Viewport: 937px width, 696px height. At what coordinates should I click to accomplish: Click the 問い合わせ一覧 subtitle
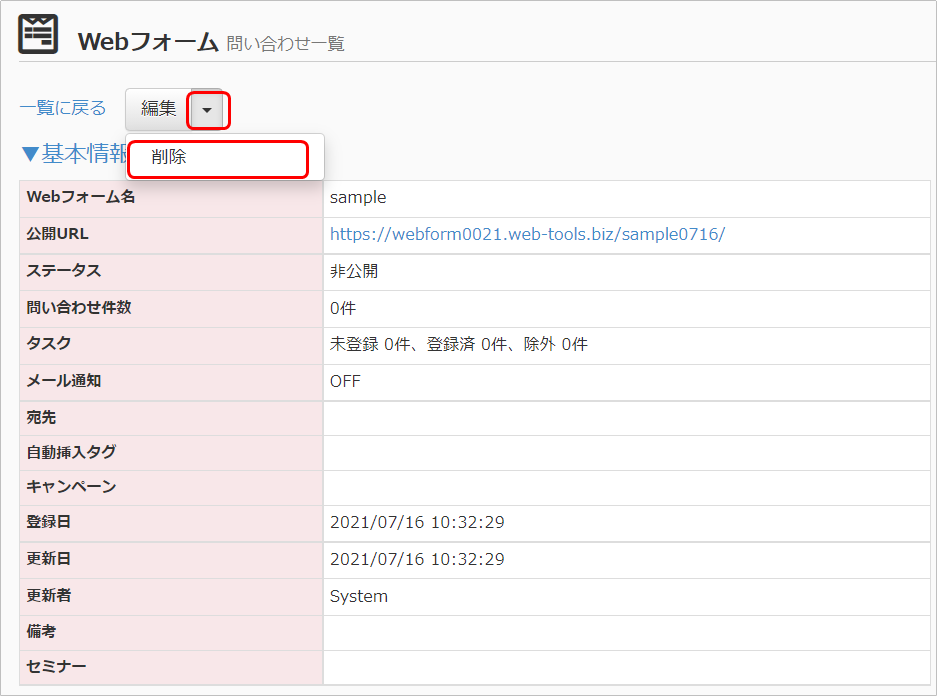[286, 44]
